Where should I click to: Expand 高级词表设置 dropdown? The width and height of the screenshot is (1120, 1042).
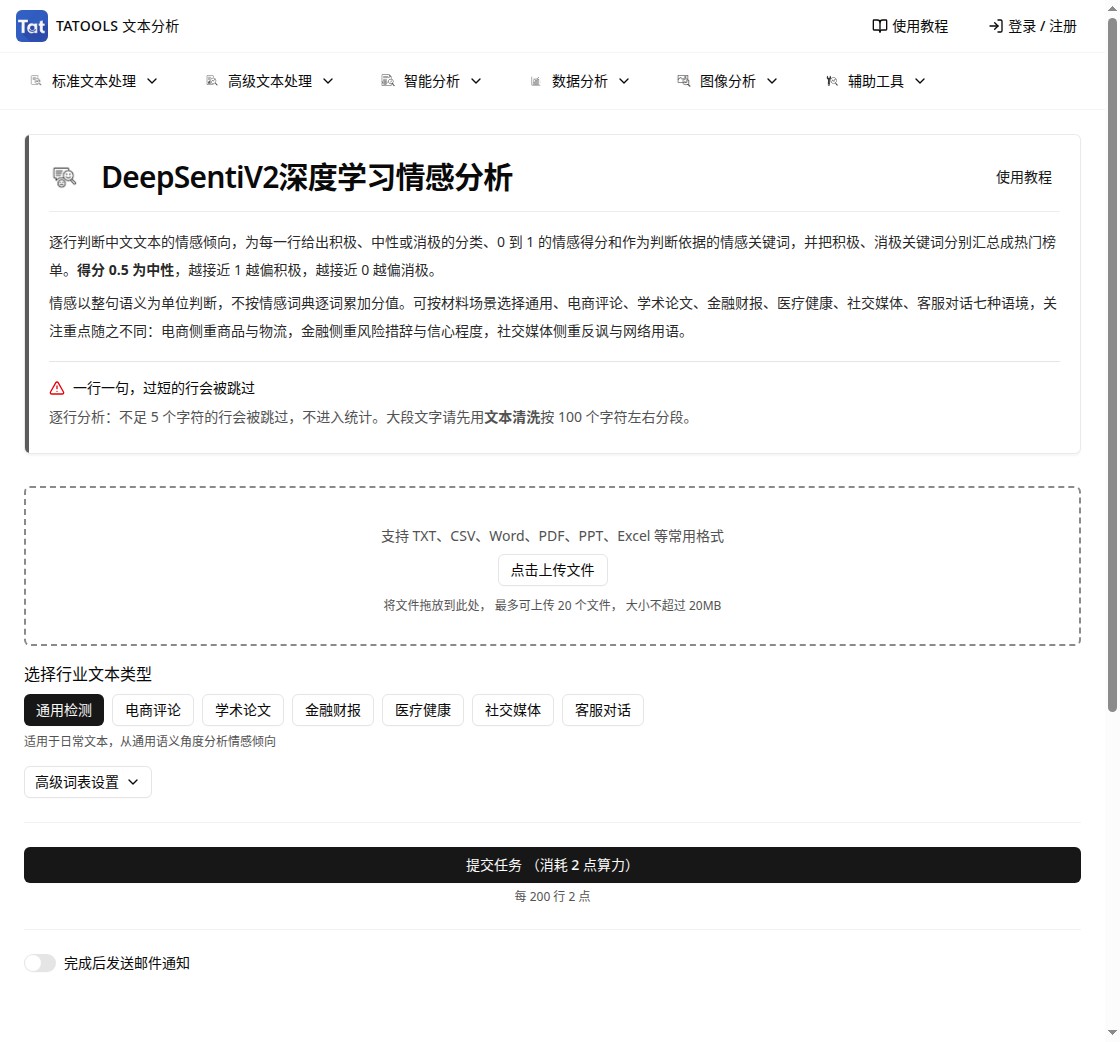click(x=88, y=783)
